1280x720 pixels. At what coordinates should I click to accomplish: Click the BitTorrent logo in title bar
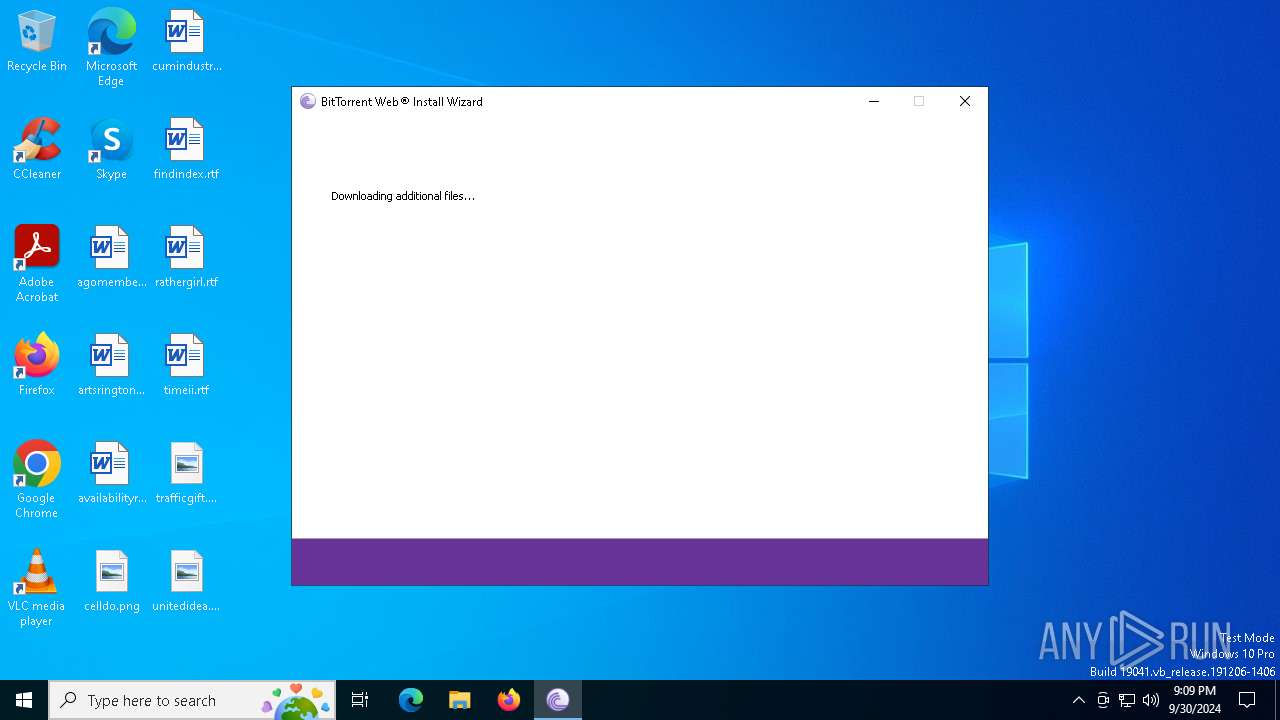click(x=308, y=101)
